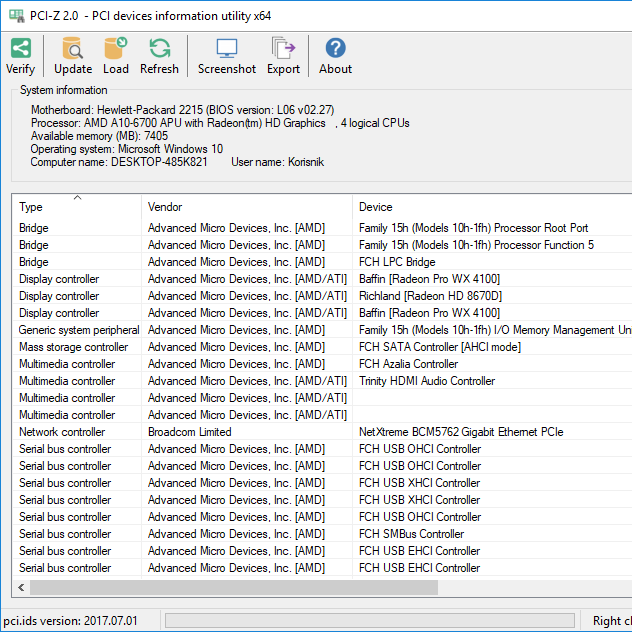Viewport: 632px width, 632px height.
Task: Sort list by Device column header
Action: pos(490,207)
